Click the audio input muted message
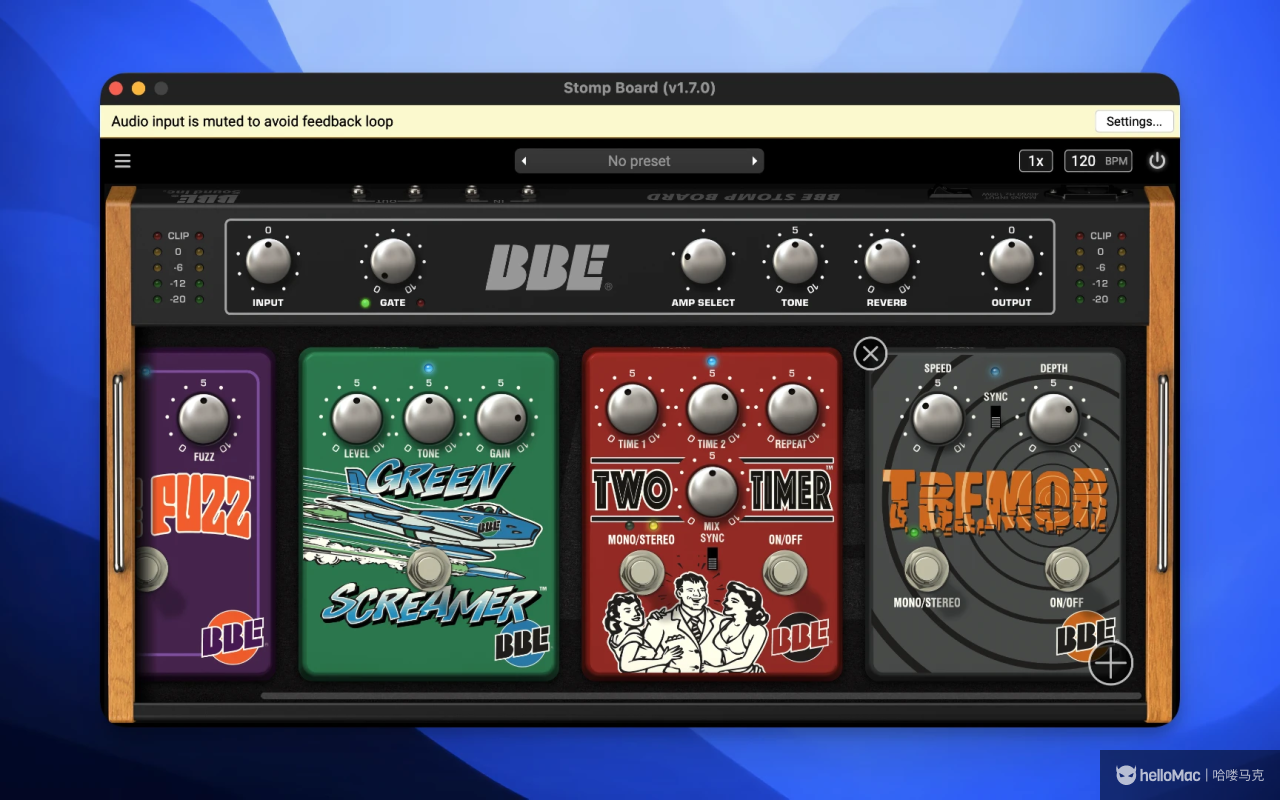This screenshot has height=800, width=1280. click(x=252, y=121)
